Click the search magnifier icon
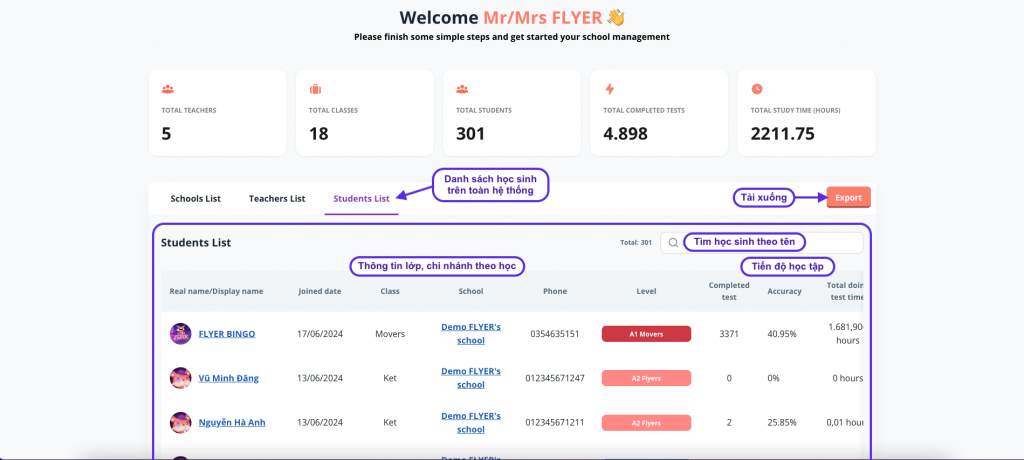1024x460 pixels. pyautogui.click(x=673, y=243)
